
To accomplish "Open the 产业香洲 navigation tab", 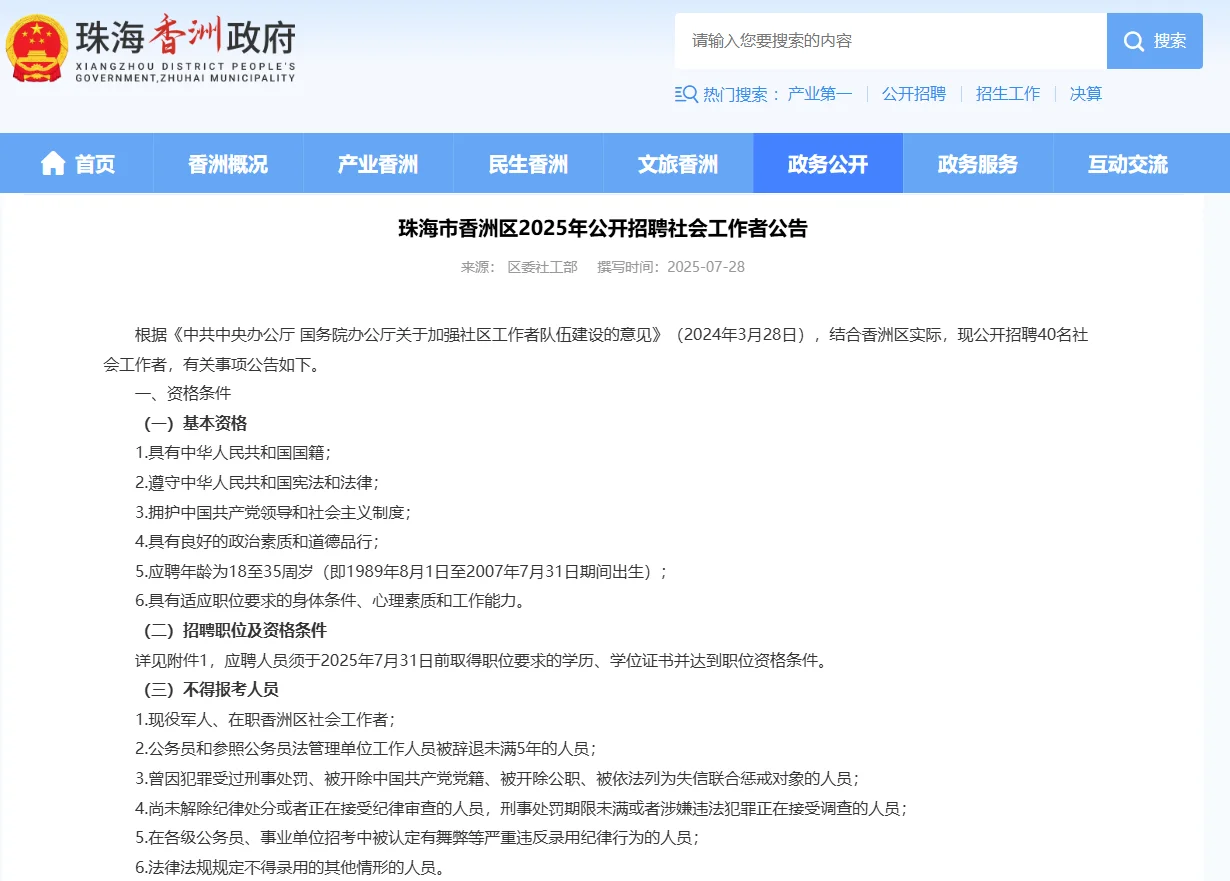I will click(x=378, y=163).
